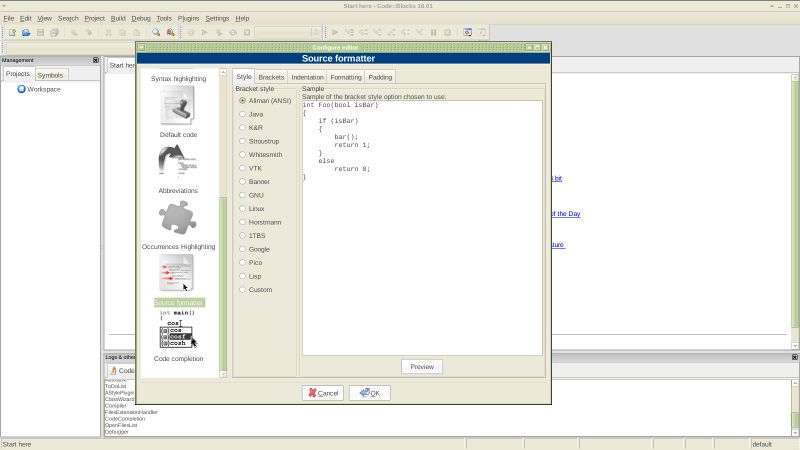
Task: Open Default code settings stamp icon
Action: 178,105
